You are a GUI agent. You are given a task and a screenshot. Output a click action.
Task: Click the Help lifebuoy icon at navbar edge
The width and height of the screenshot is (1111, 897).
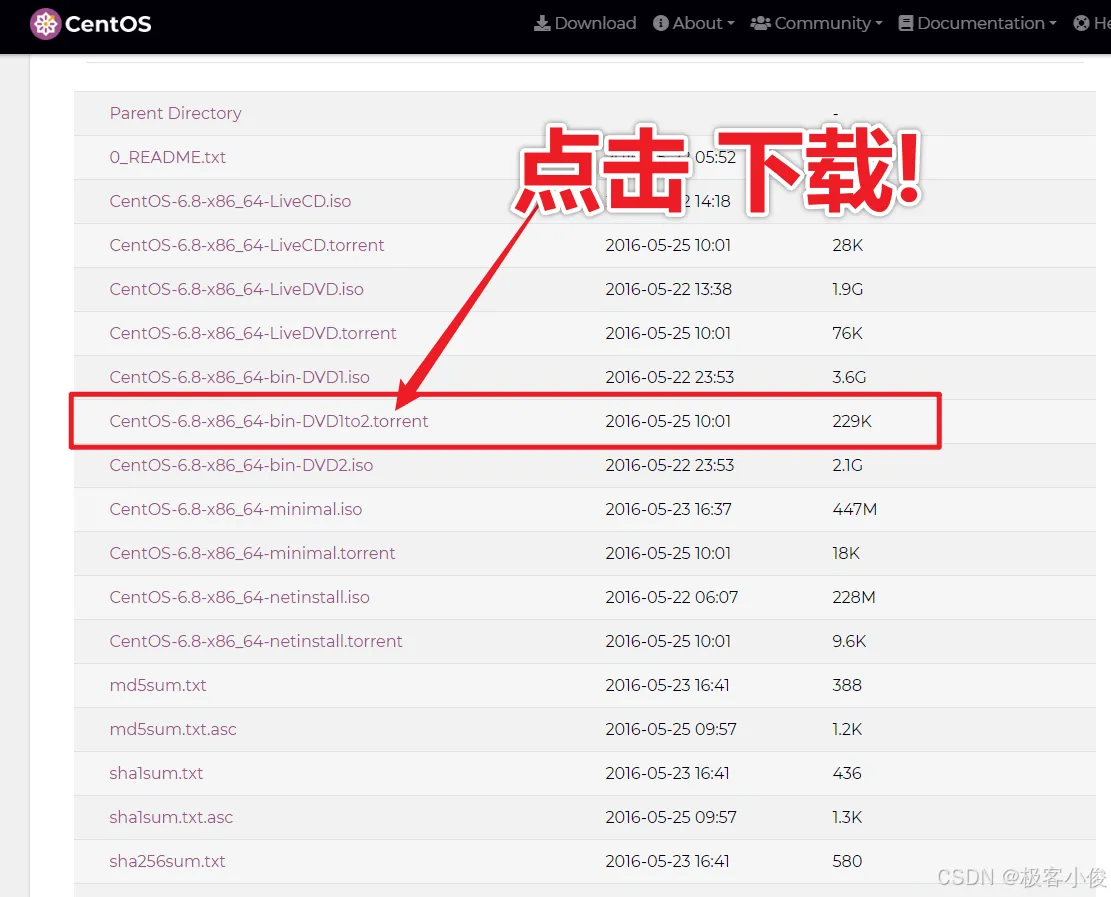coord(1081,23)
